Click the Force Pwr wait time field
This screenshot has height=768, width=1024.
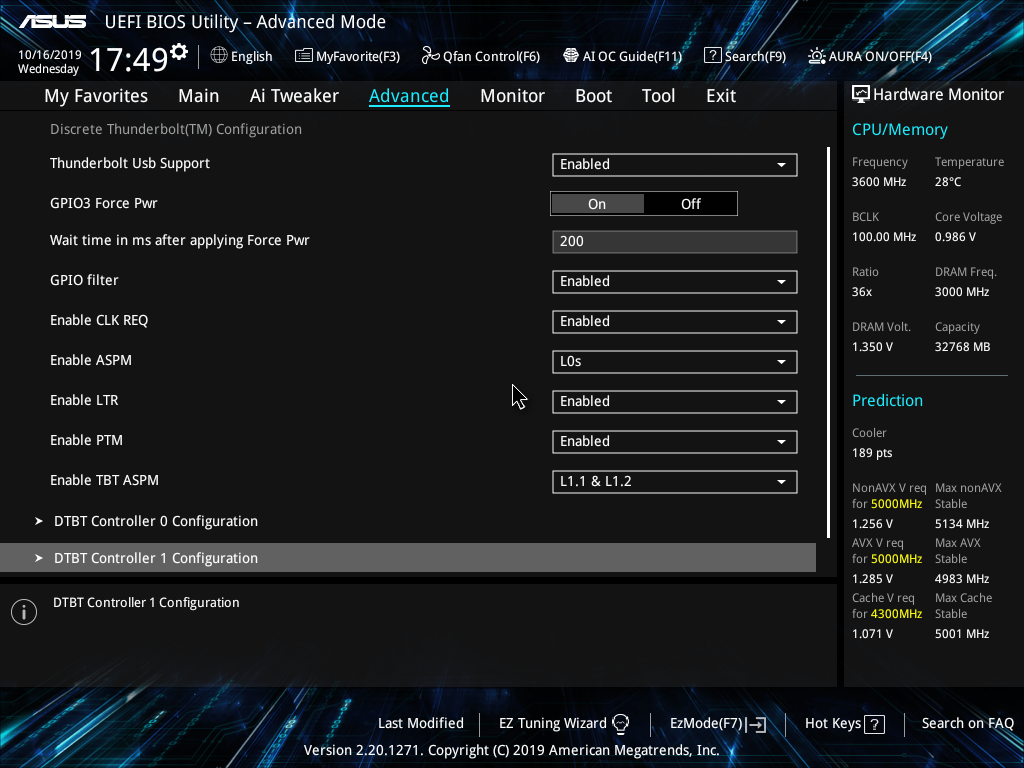(x=675, y=242)
